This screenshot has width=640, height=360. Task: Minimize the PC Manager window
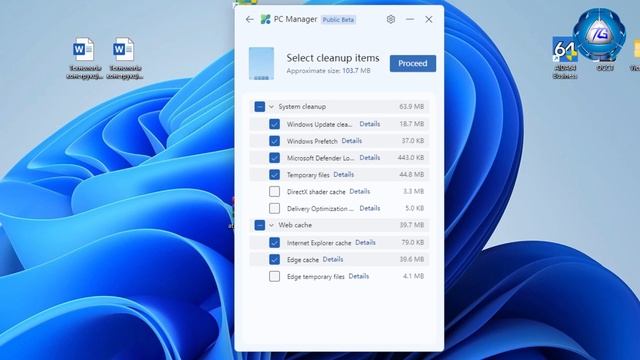pyautogui.click(x=410, y=19)
